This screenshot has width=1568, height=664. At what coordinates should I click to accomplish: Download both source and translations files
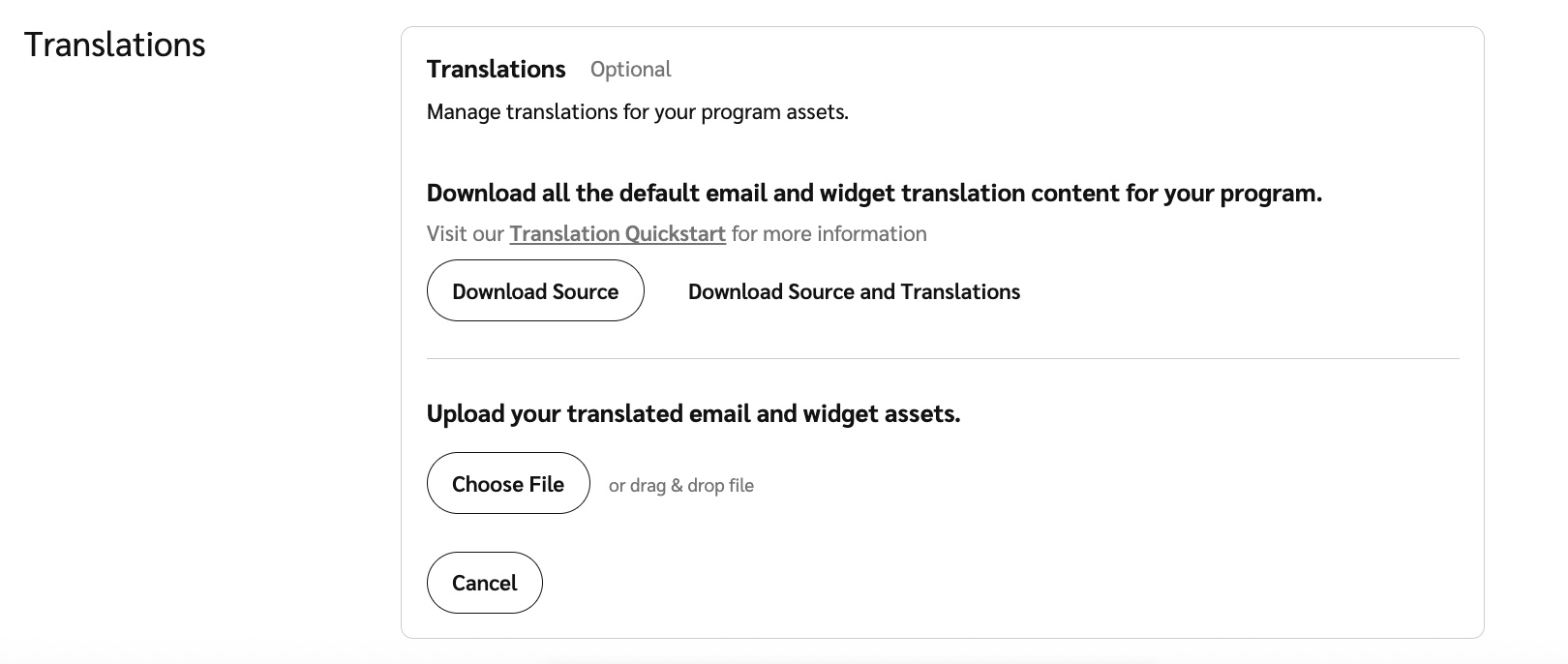(854, 292)
